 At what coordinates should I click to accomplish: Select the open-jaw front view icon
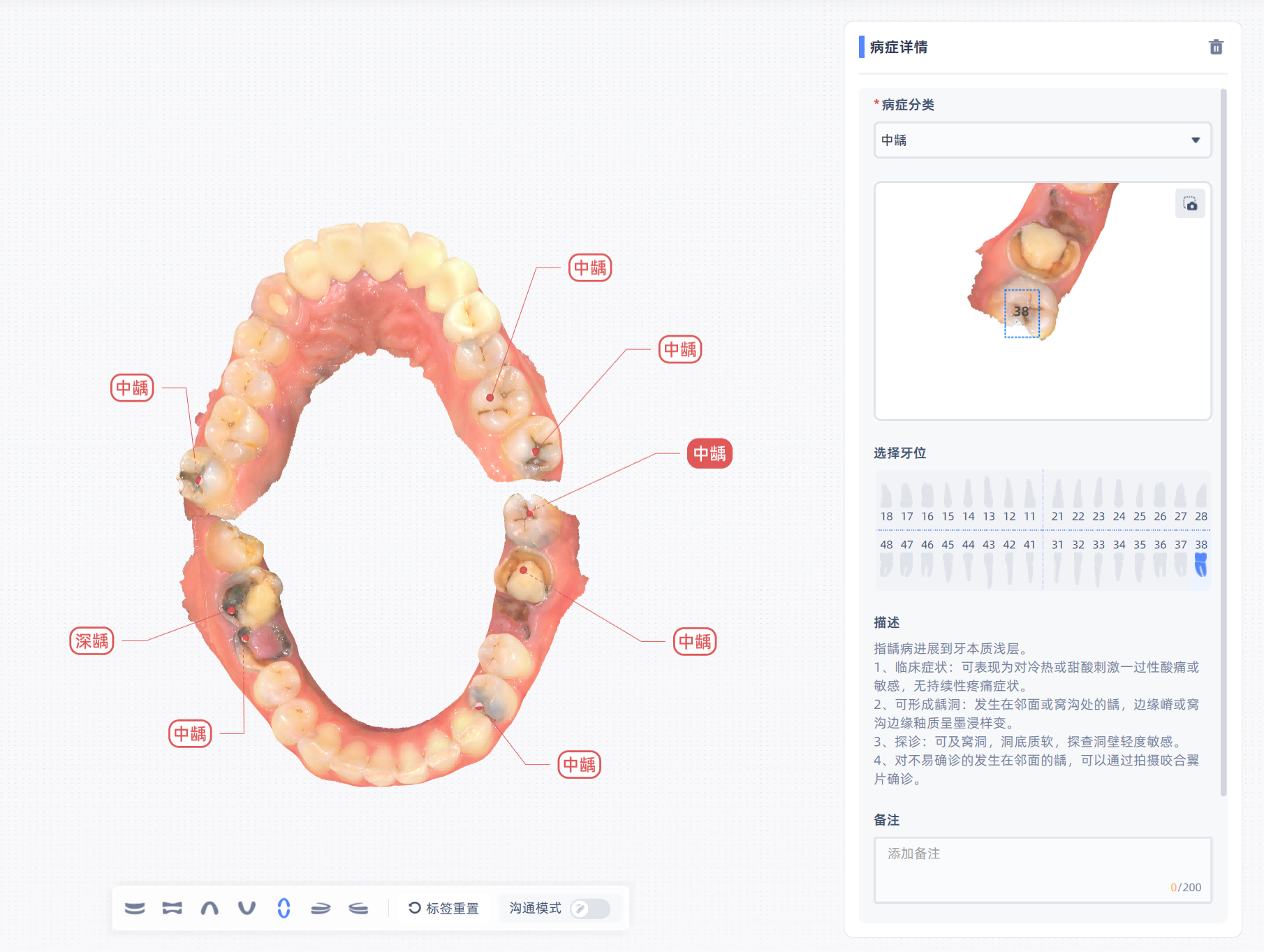[172, 908]
